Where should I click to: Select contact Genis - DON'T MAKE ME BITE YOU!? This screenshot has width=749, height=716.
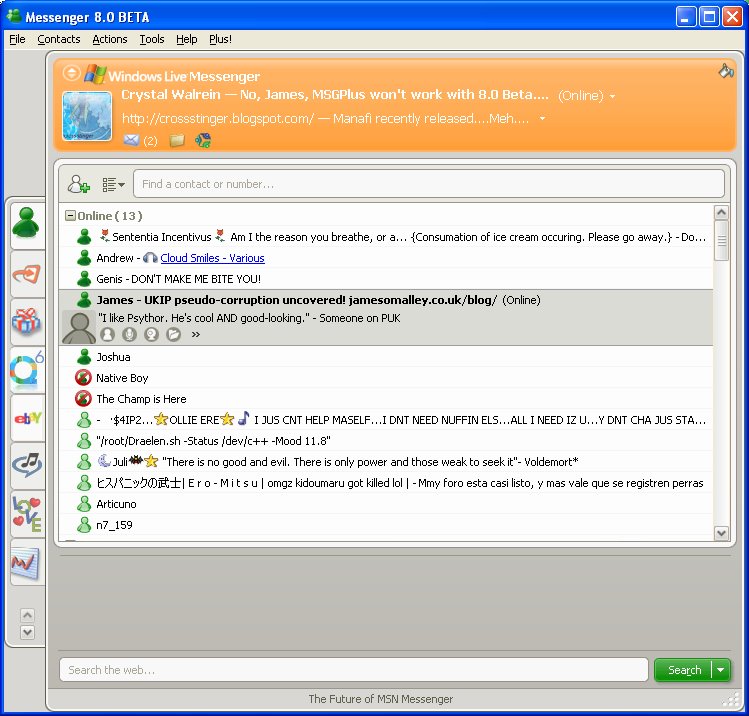pyautogui.click(x=385, y=278)
